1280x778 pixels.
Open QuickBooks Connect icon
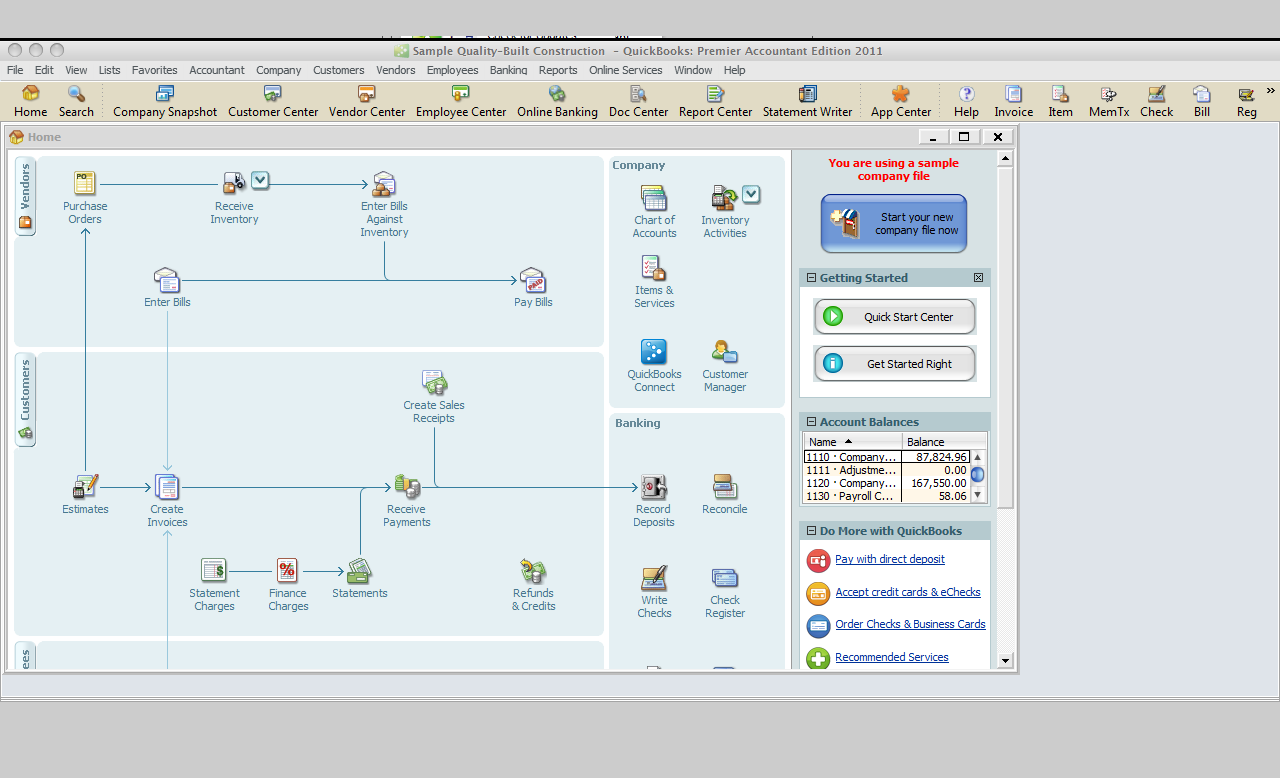(x=654, y=352)
